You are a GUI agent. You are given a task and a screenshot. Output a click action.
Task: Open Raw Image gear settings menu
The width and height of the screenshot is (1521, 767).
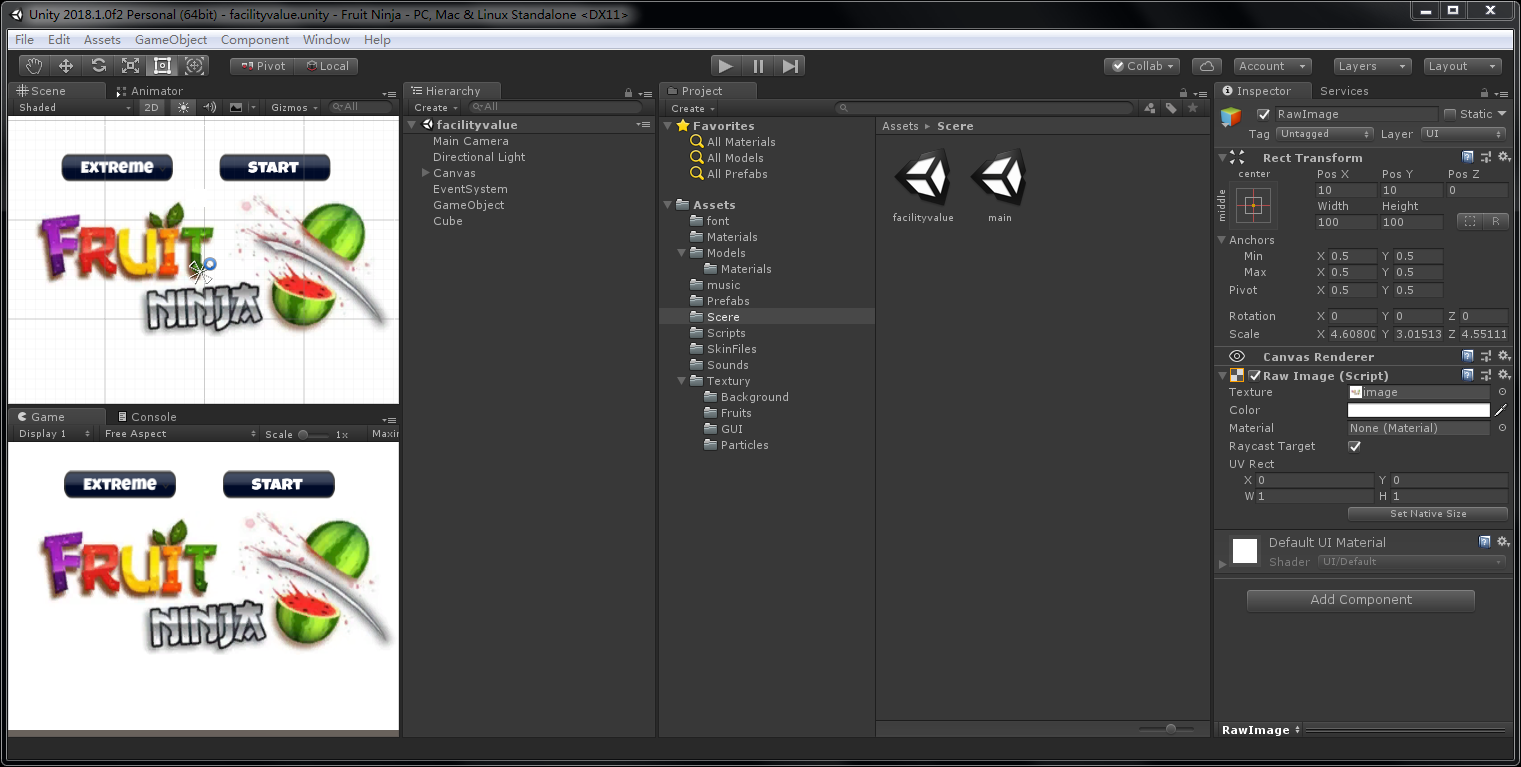(1503, 375)
